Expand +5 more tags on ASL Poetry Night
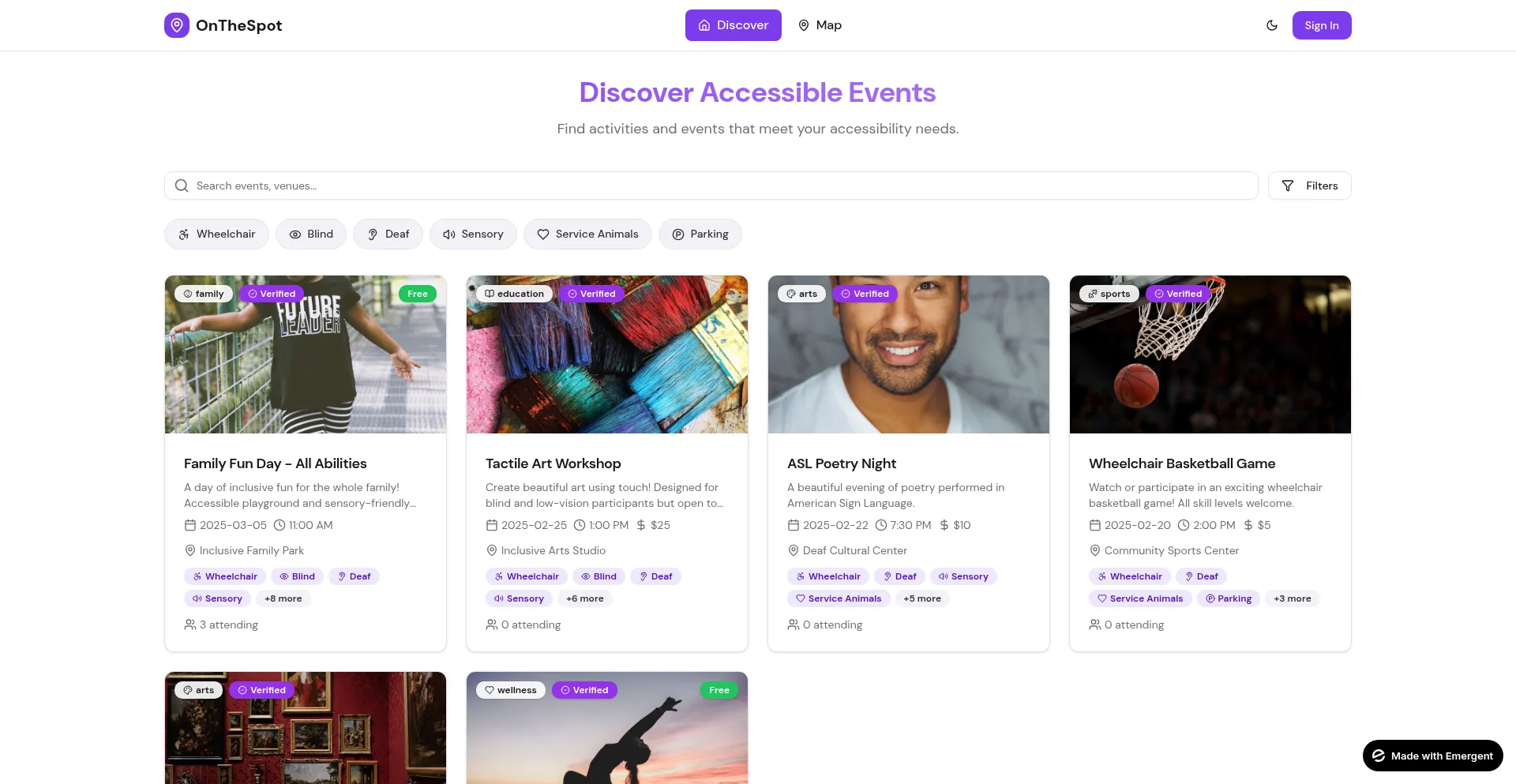 click(922, 598)
